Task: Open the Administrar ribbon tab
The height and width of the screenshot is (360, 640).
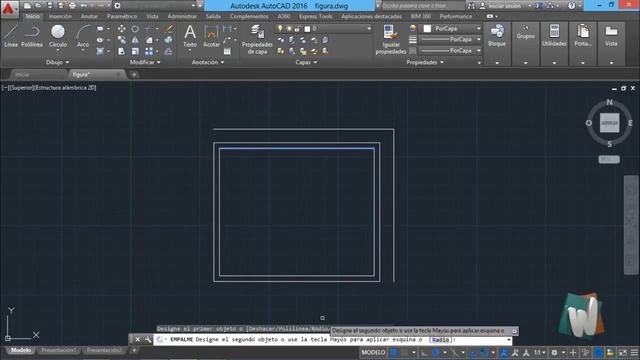Action: point(182,16)
